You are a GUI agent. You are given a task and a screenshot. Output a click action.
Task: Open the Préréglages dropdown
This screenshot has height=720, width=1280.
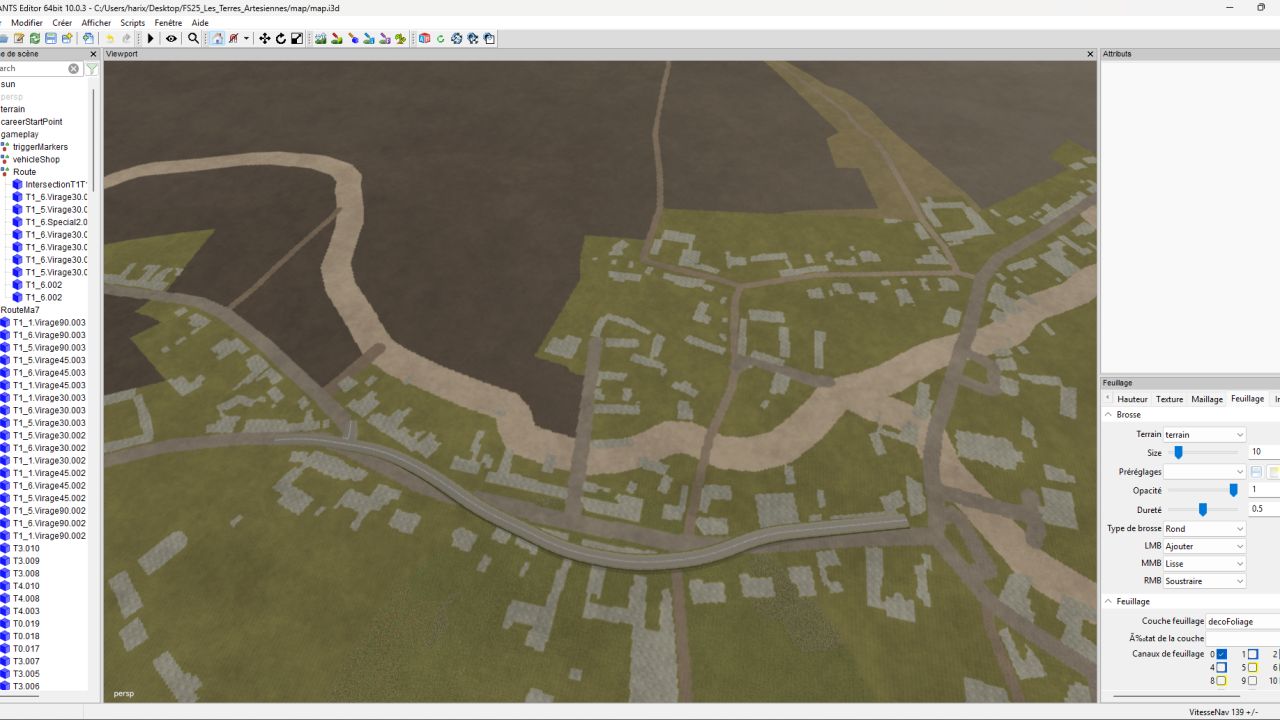(1205, 472)
